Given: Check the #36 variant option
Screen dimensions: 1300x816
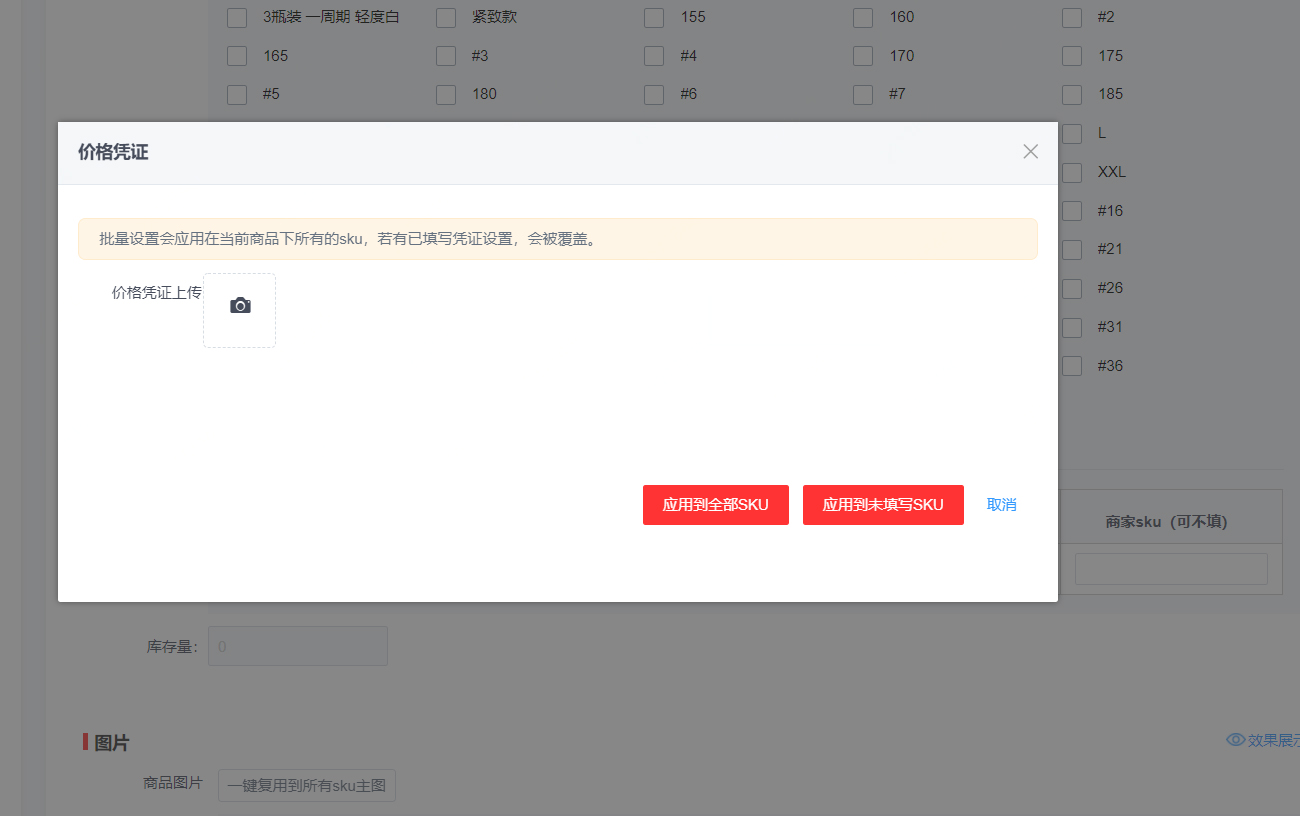Looking at the screenshot, I should pos(1071,366).
